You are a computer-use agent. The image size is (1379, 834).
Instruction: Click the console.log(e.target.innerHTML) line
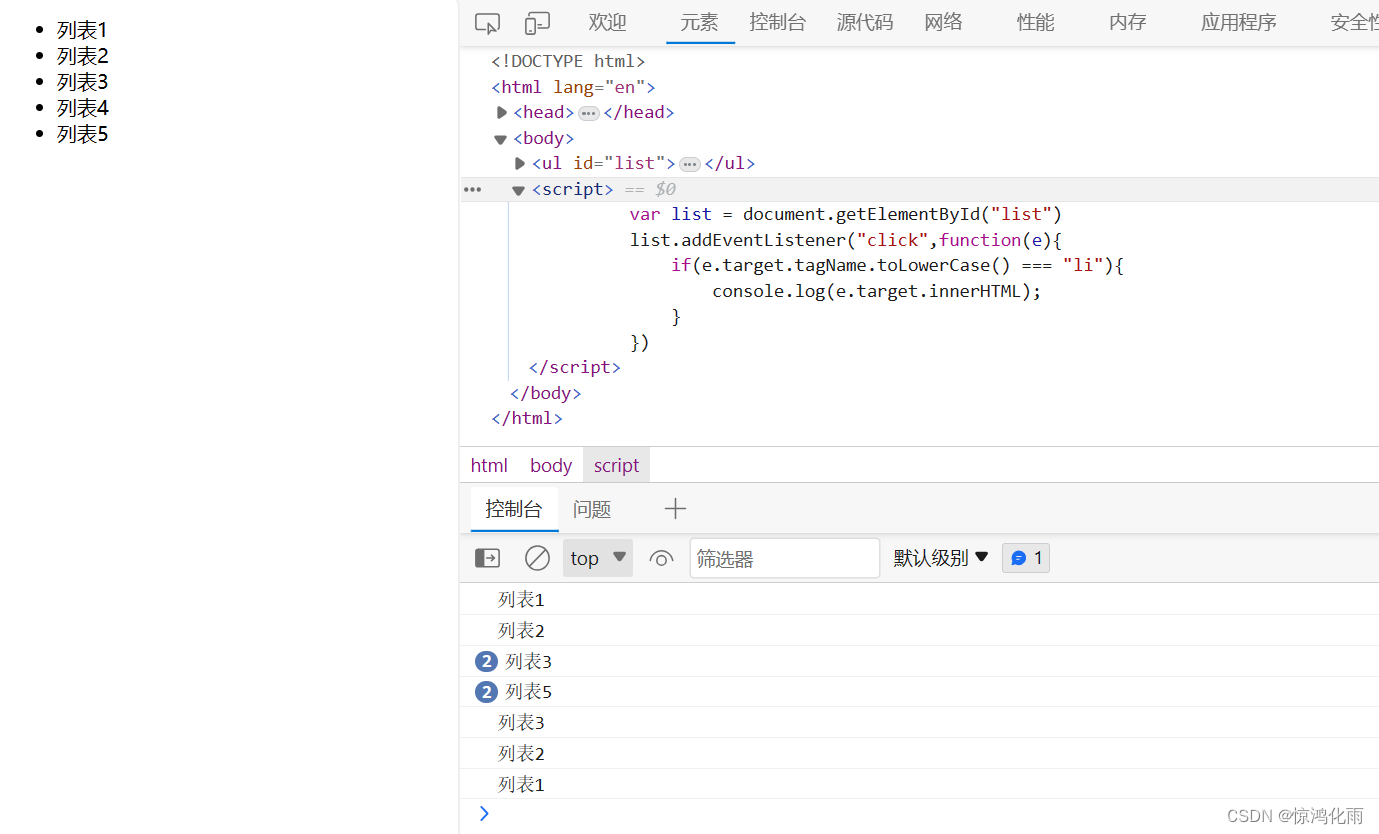877,291
